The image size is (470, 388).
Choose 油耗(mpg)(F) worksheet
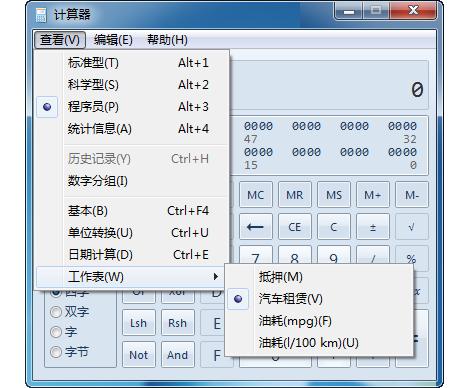pos(319,321)
